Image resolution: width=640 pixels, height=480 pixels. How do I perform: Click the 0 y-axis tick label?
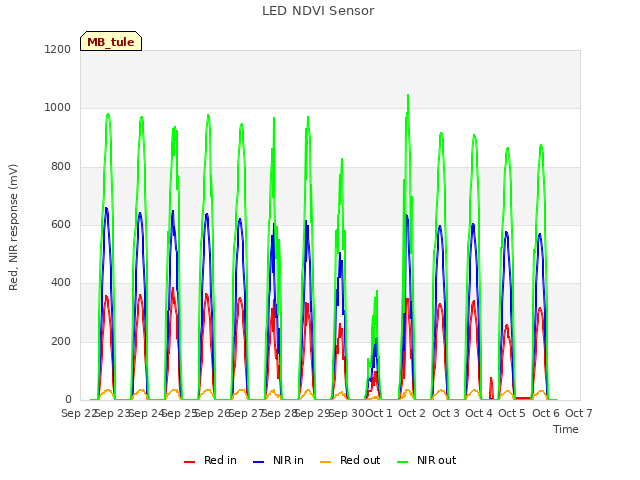pyautogui.click(x=68, y=399)
